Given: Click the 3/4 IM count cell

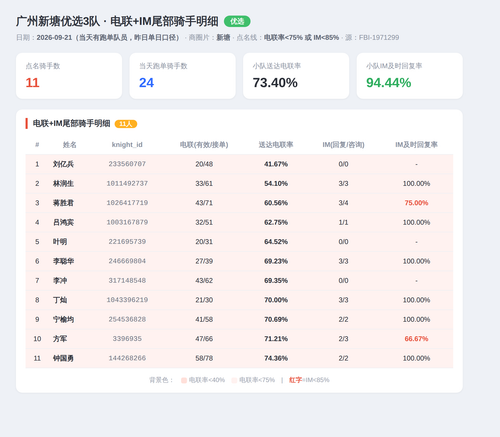Looking at the screenshot, I should [343, 203].
